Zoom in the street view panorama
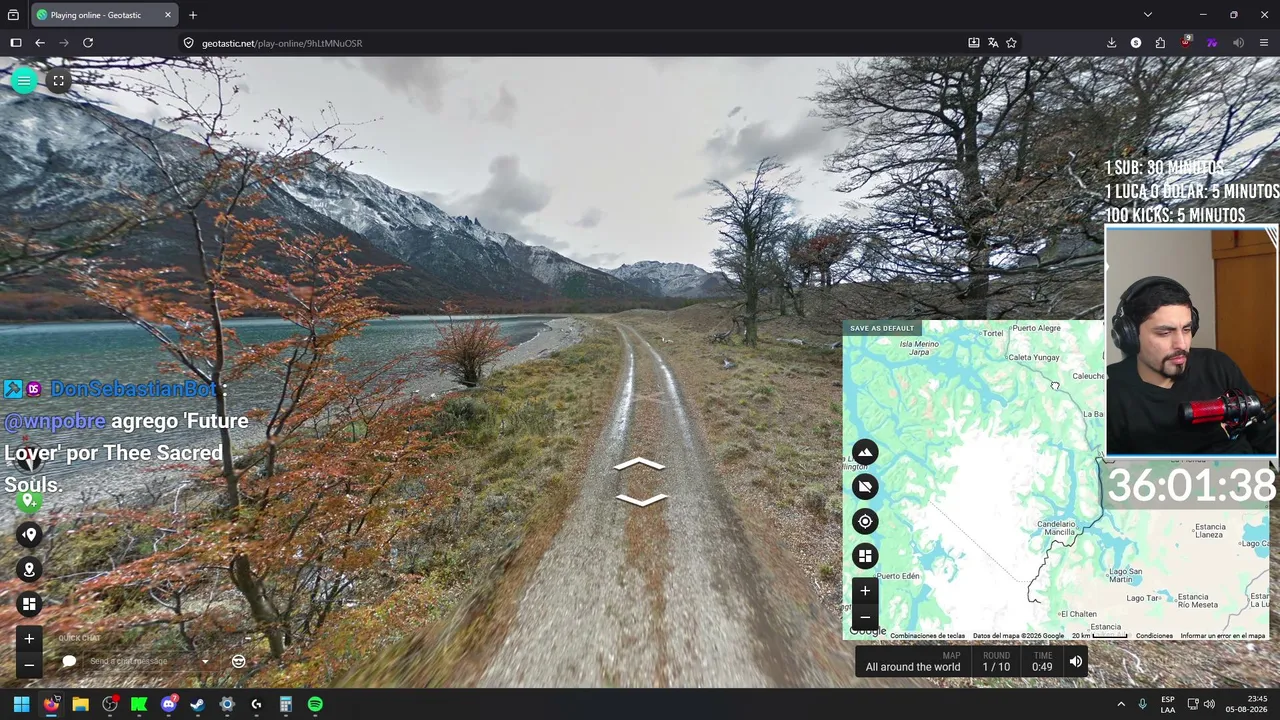This screenshot has width=1280, height=720. tap(29, 639)
